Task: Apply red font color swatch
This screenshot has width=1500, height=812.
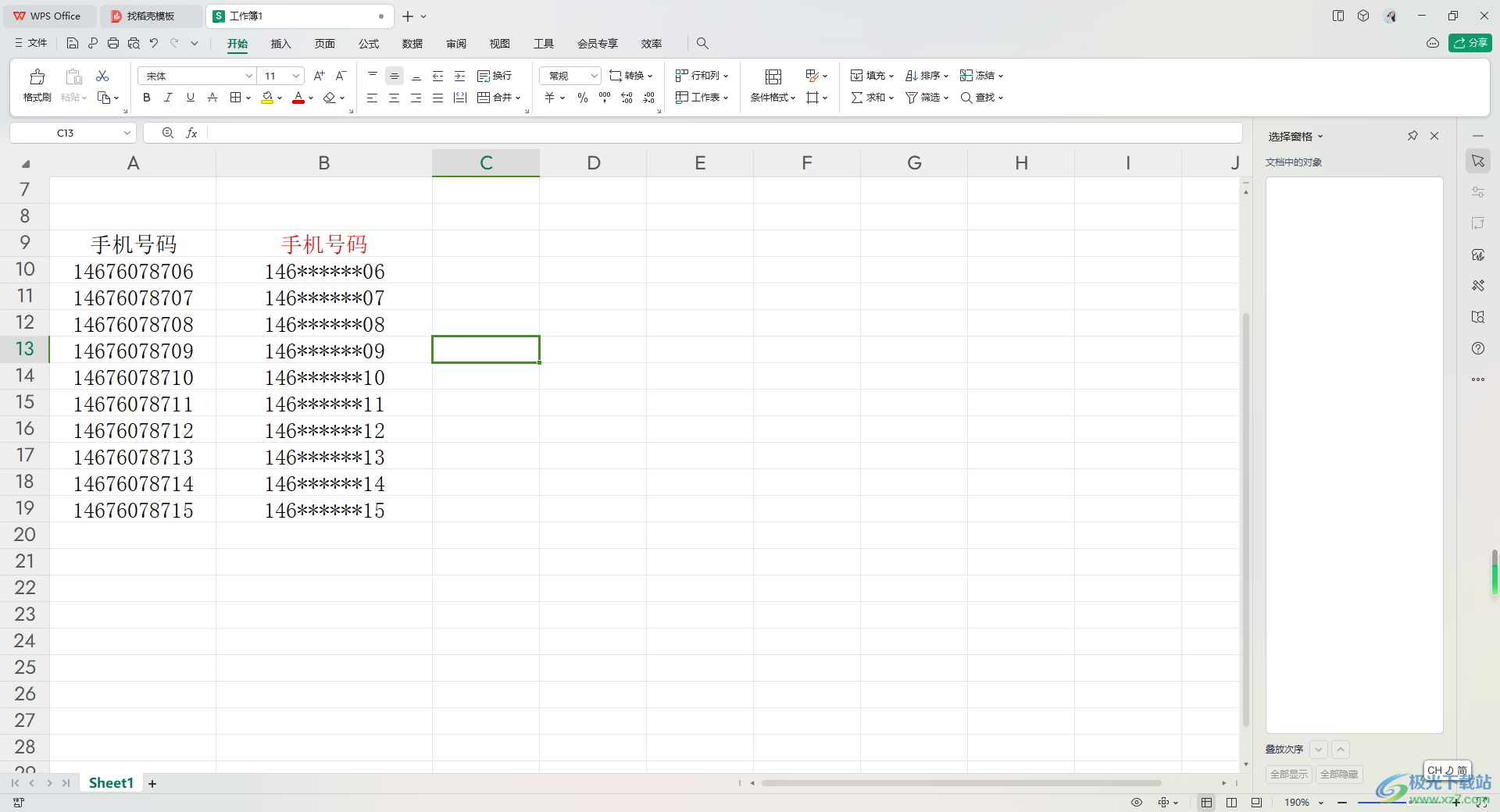Action: 298,98
